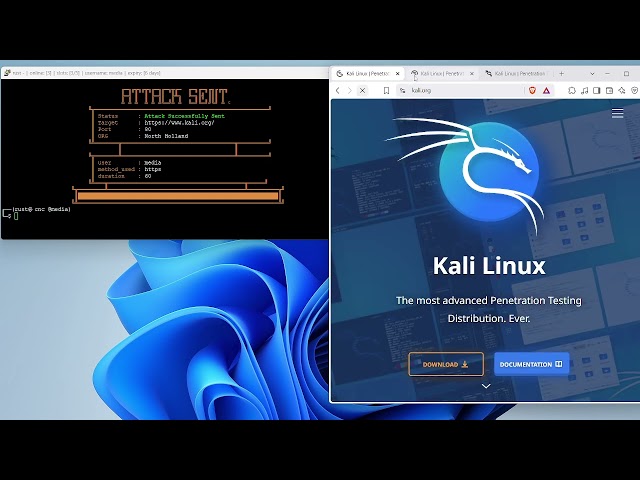Maximize the browser window
The image size is (640, 480).
pyautogui.click(x=626, y=73)
